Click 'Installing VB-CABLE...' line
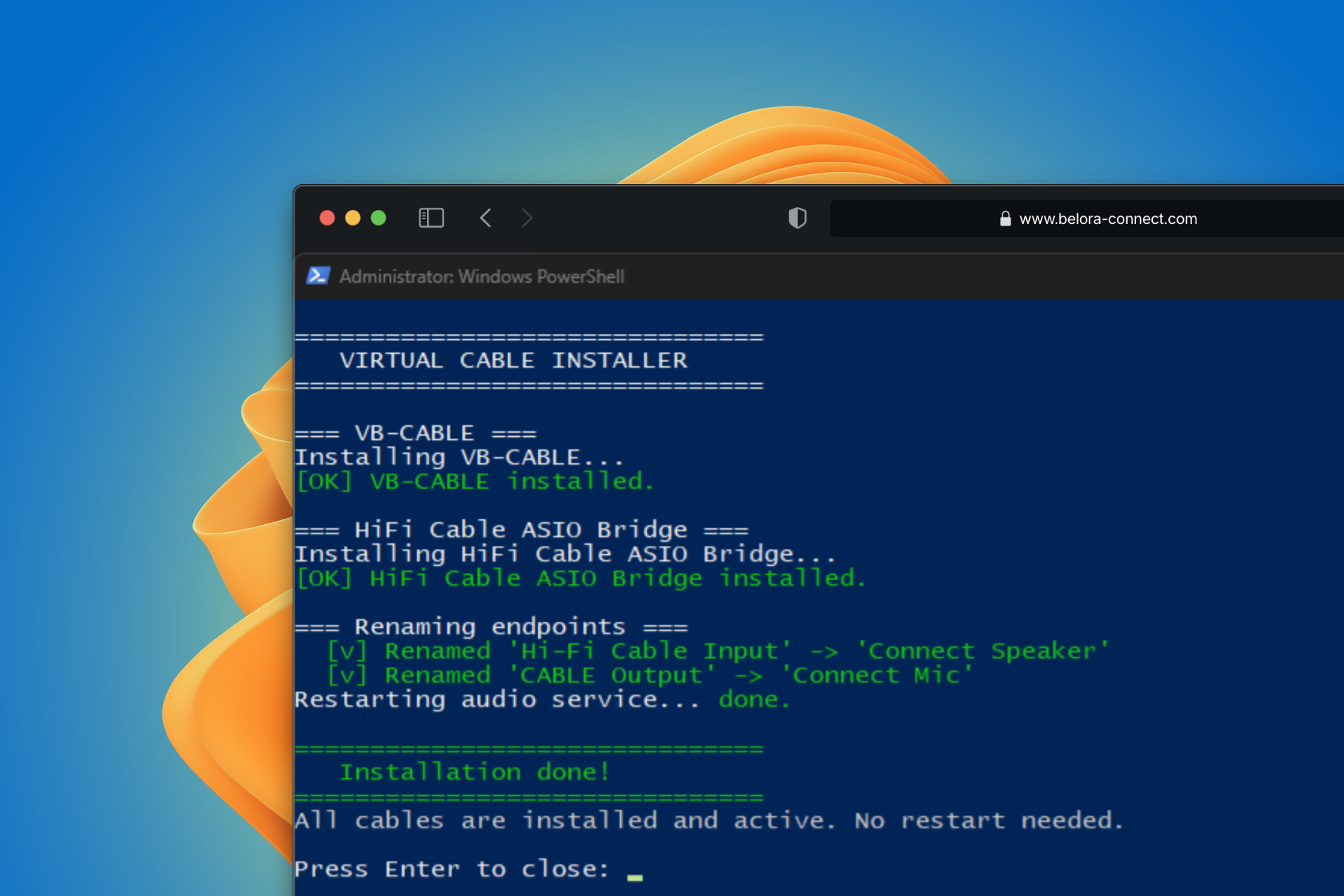This screenshot has height=896, width=1344. click(459, 458)
